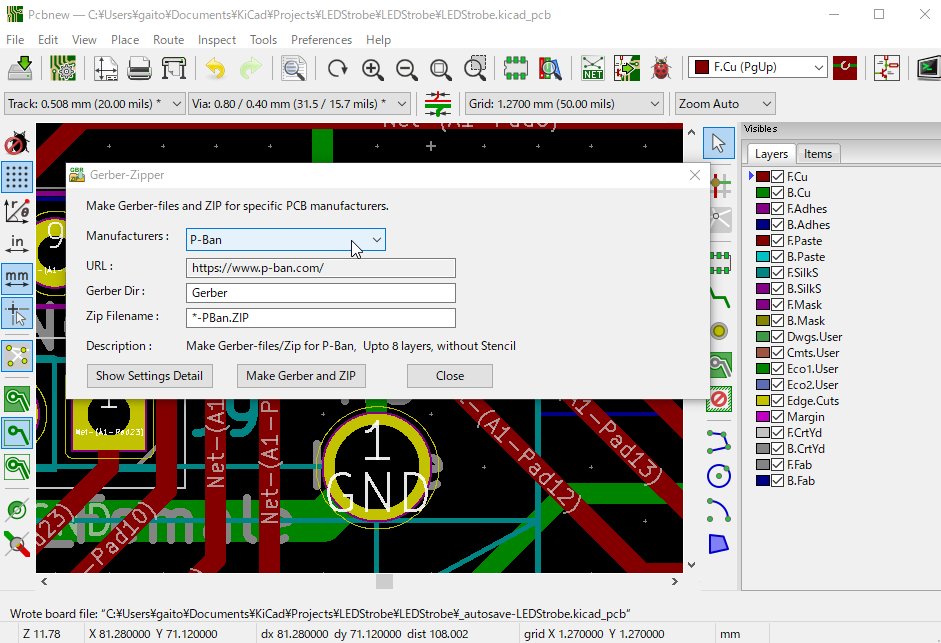
Task: Open Board Setup icon
Action: click(x=63, y=68)
